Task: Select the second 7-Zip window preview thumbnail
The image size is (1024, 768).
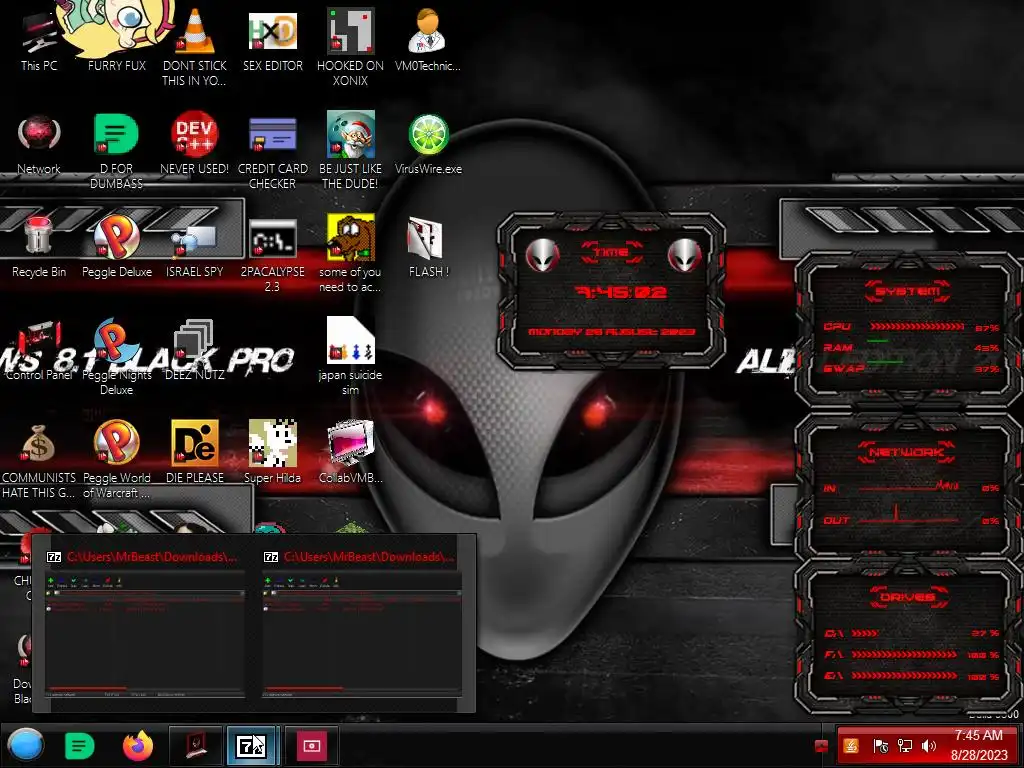Action: tap(362, 624)
